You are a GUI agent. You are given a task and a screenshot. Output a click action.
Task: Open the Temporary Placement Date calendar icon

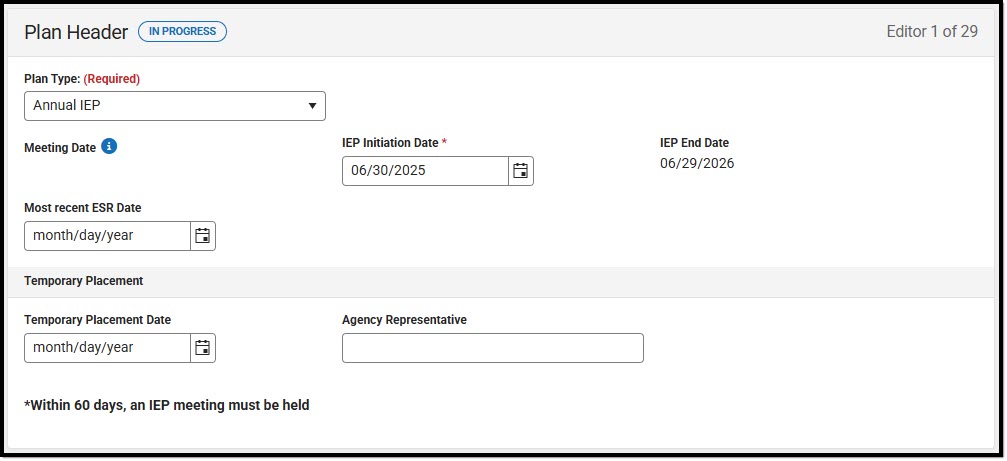203,348
